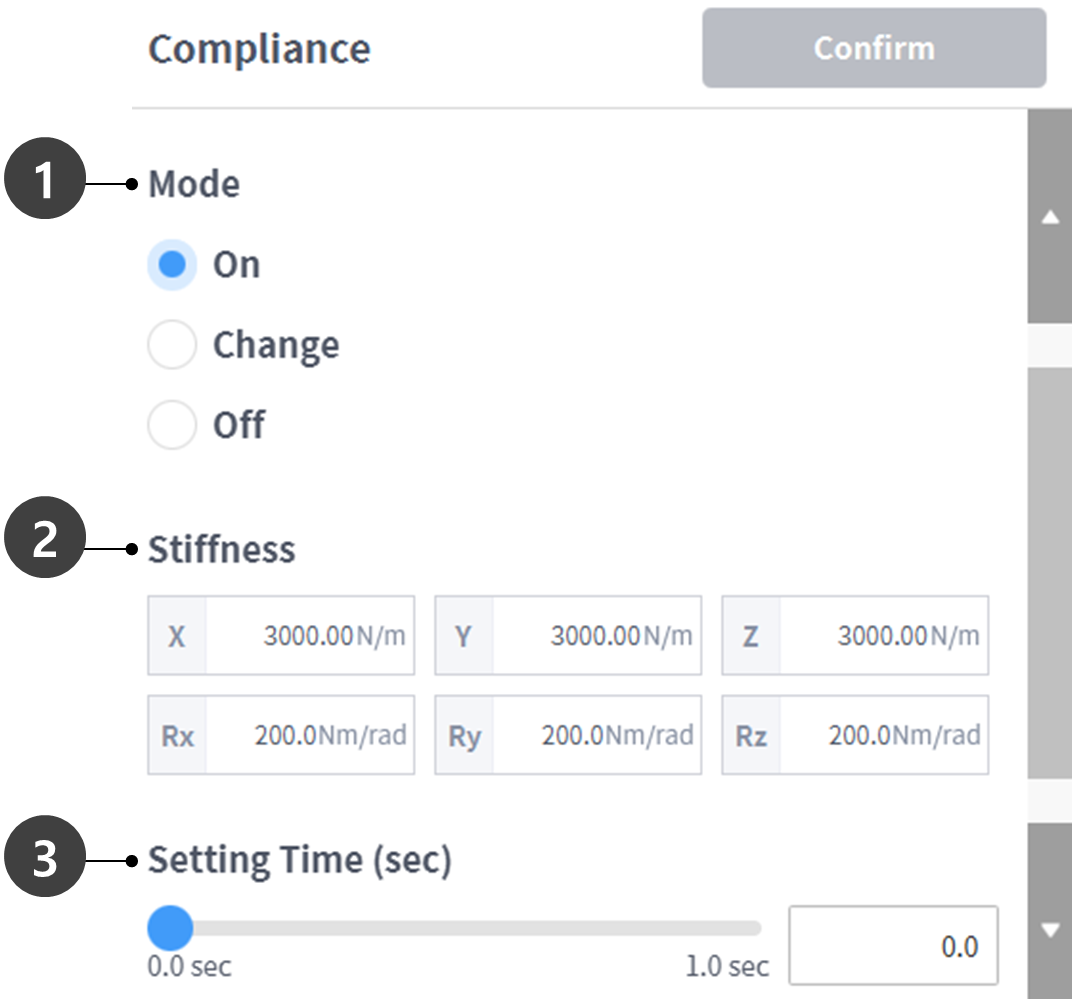The image size is (1072, 999).
Task: Click the X stiffness input field
Action: click(x=305, y=636)
